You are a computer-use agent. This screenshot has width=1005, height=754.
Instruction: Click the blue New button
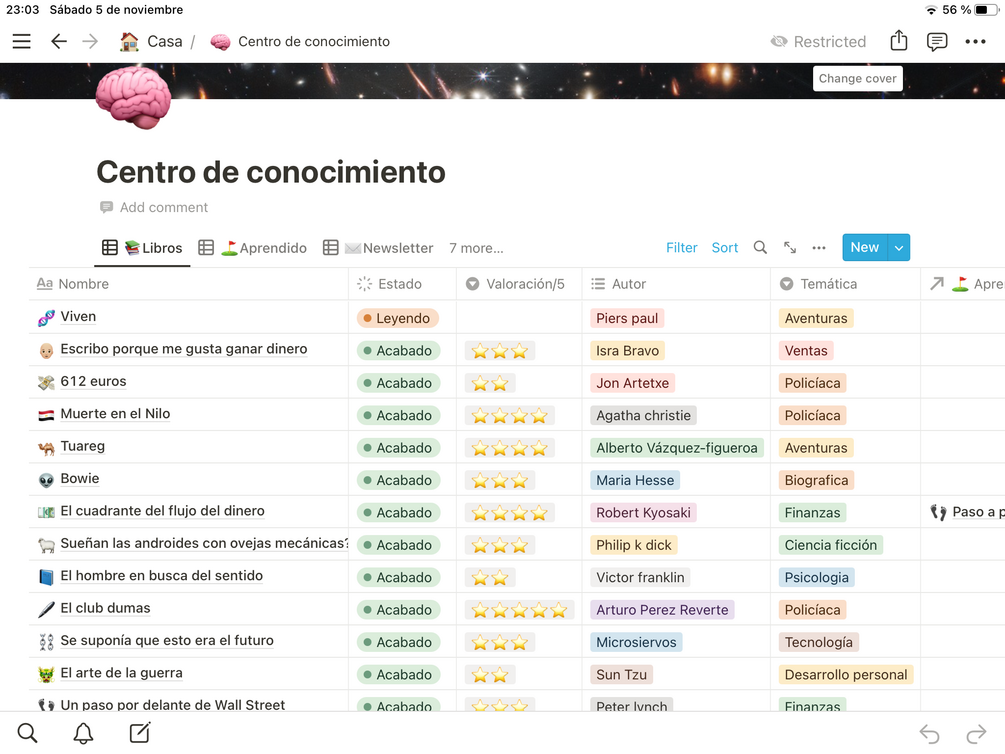click(x=865, y=247)
